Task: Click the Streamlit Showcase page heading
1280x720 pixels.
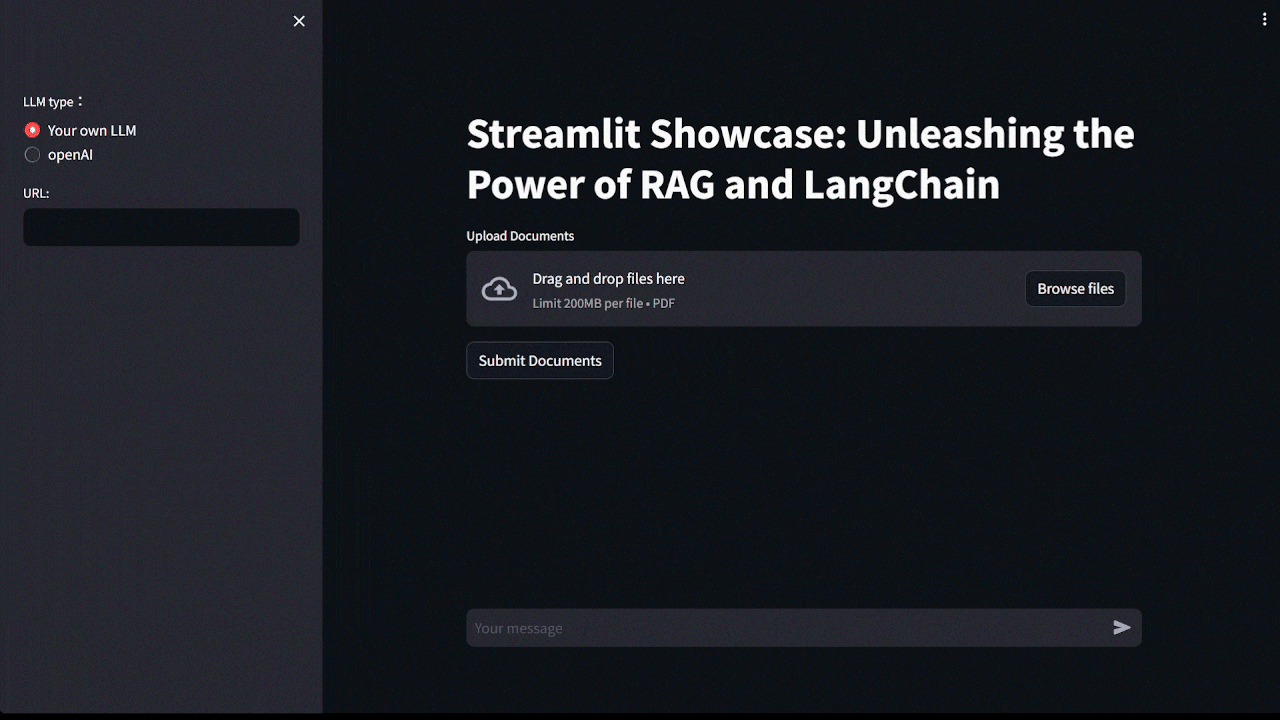Action: [x=800, y=159]
